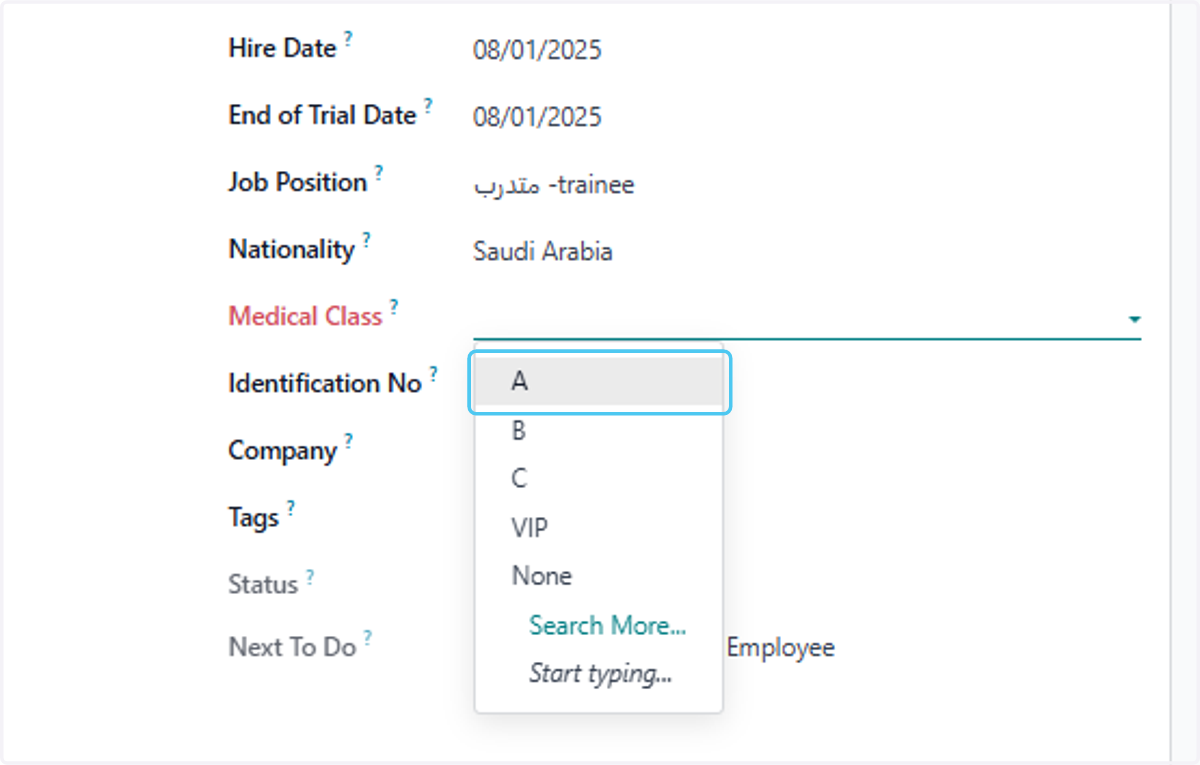Screen dimensions: 1200x765
Task: Choose None from the Medical Class list
Action: (x=599, y=576)
